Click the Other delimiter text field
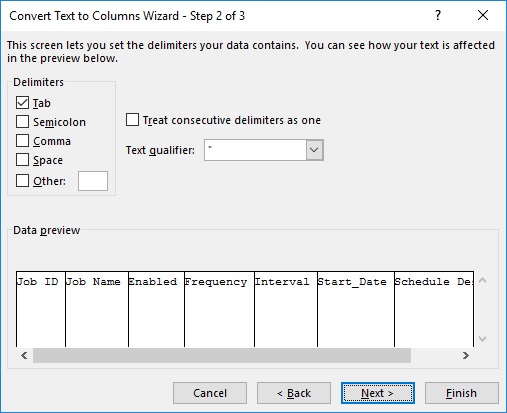The image size is (507, 413). (93, 181)
